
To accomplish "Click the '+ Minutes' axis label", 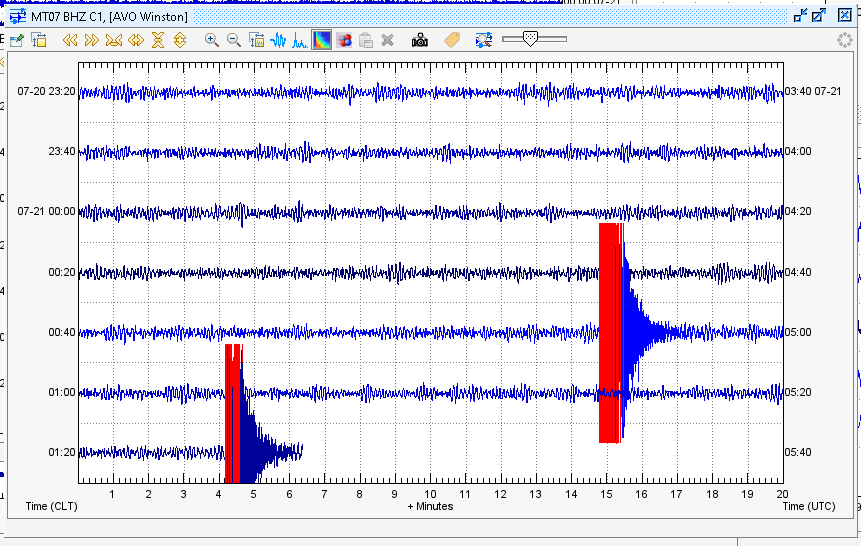I will [430, 506].
